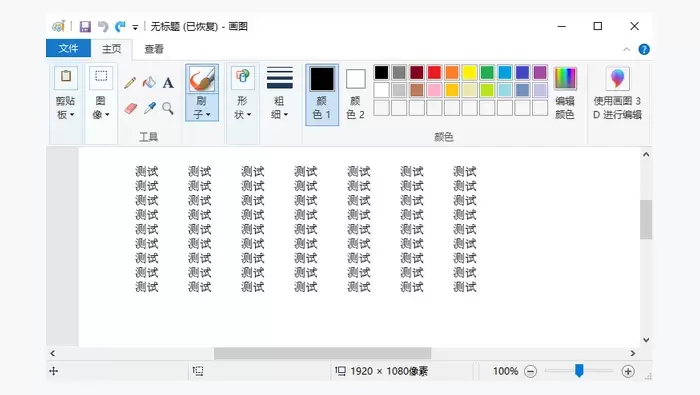The height and width of the screenshot is (395, 700).
Task: Click the zoom in plus button
Action: pyautogui.click(x=628, y=371)
